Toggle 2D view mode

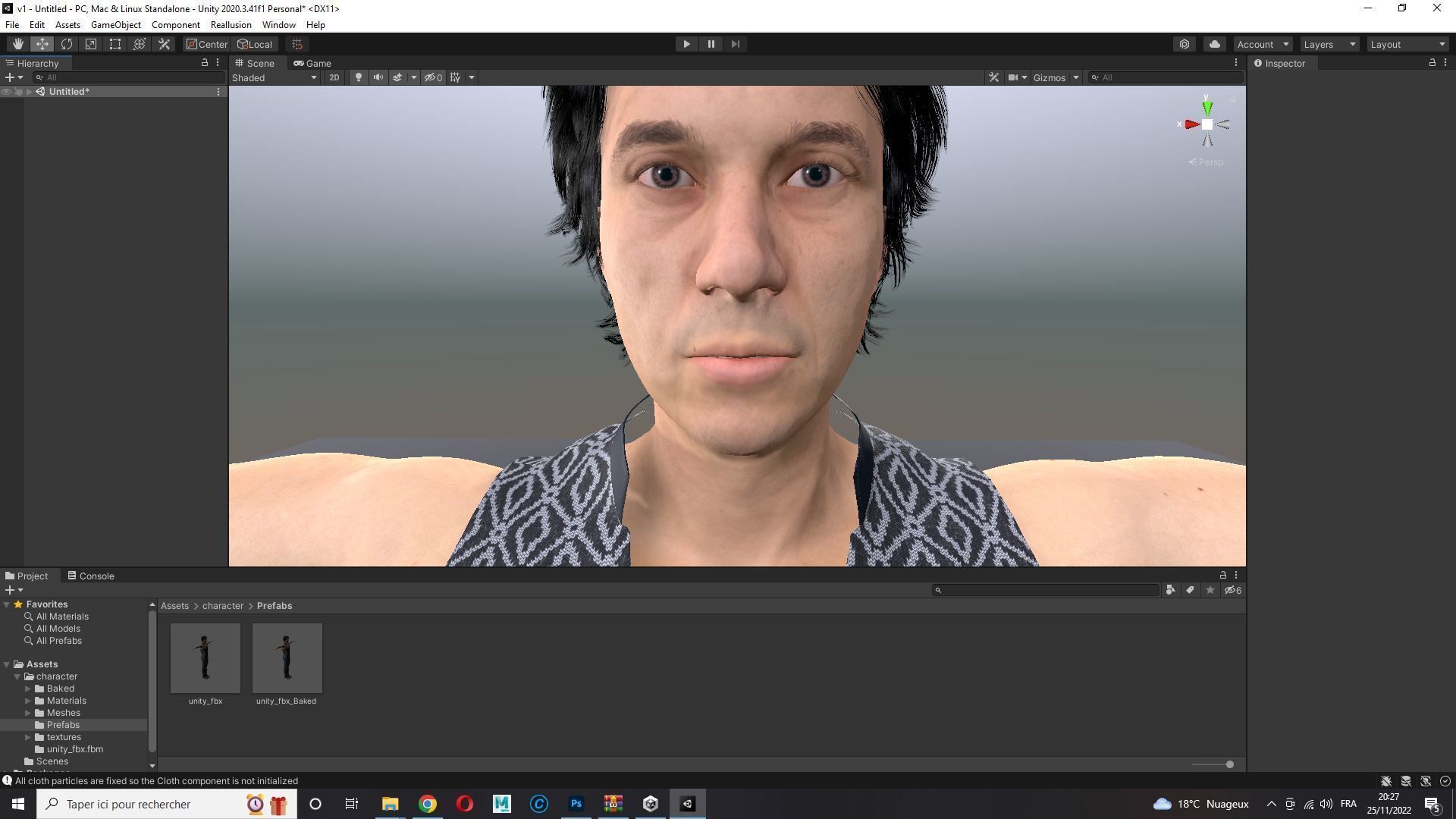coord(334,77)
